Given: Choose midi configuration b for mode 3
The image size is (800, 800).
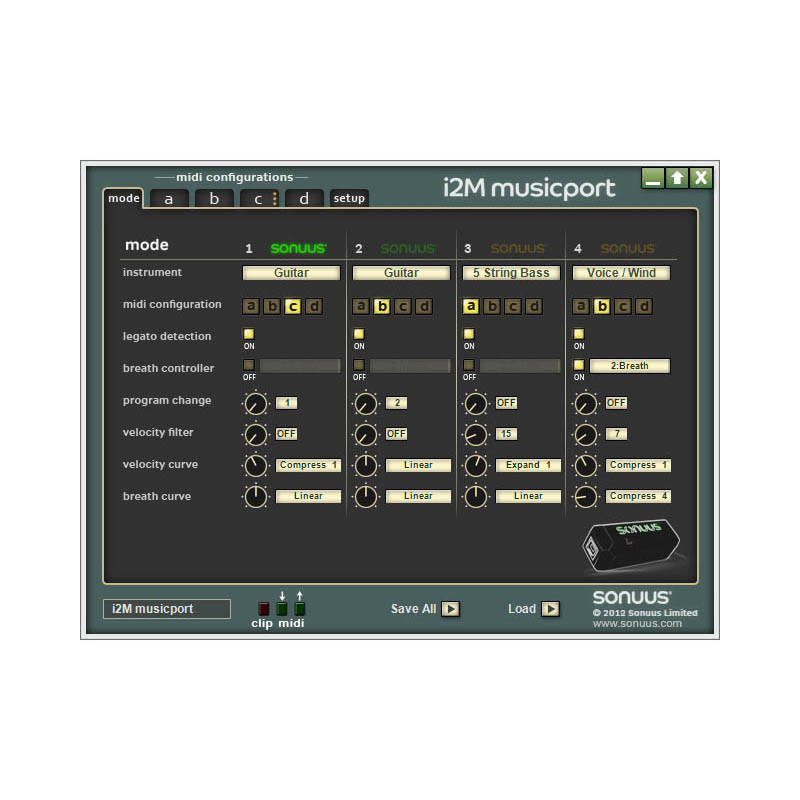Looking at the screenshot, I should (x=492, y=306).
